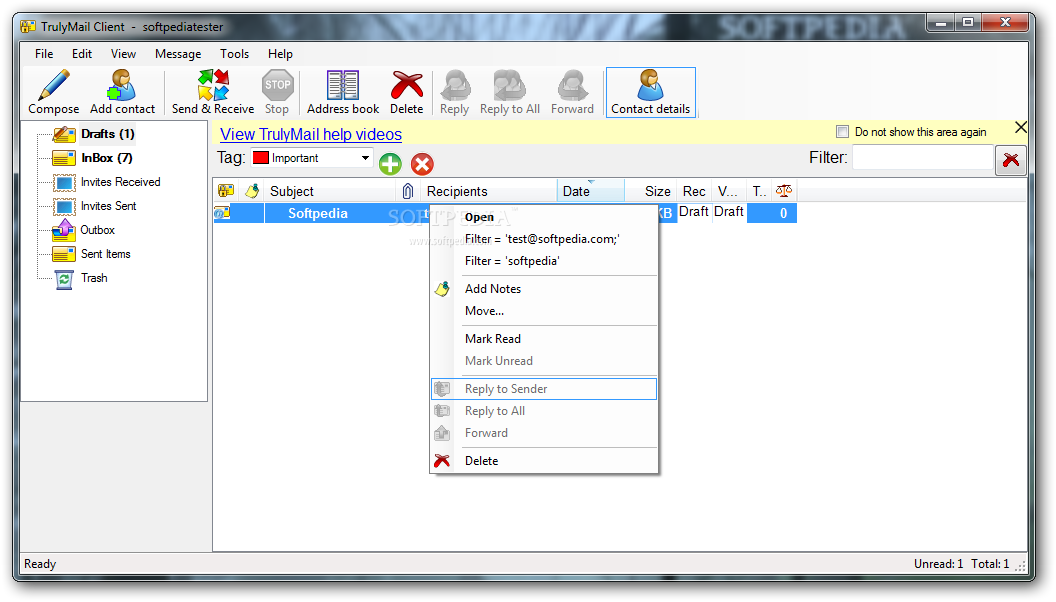
Task: Open the Outbox folder
Action: pyautogui.click(x=98, y=230)
